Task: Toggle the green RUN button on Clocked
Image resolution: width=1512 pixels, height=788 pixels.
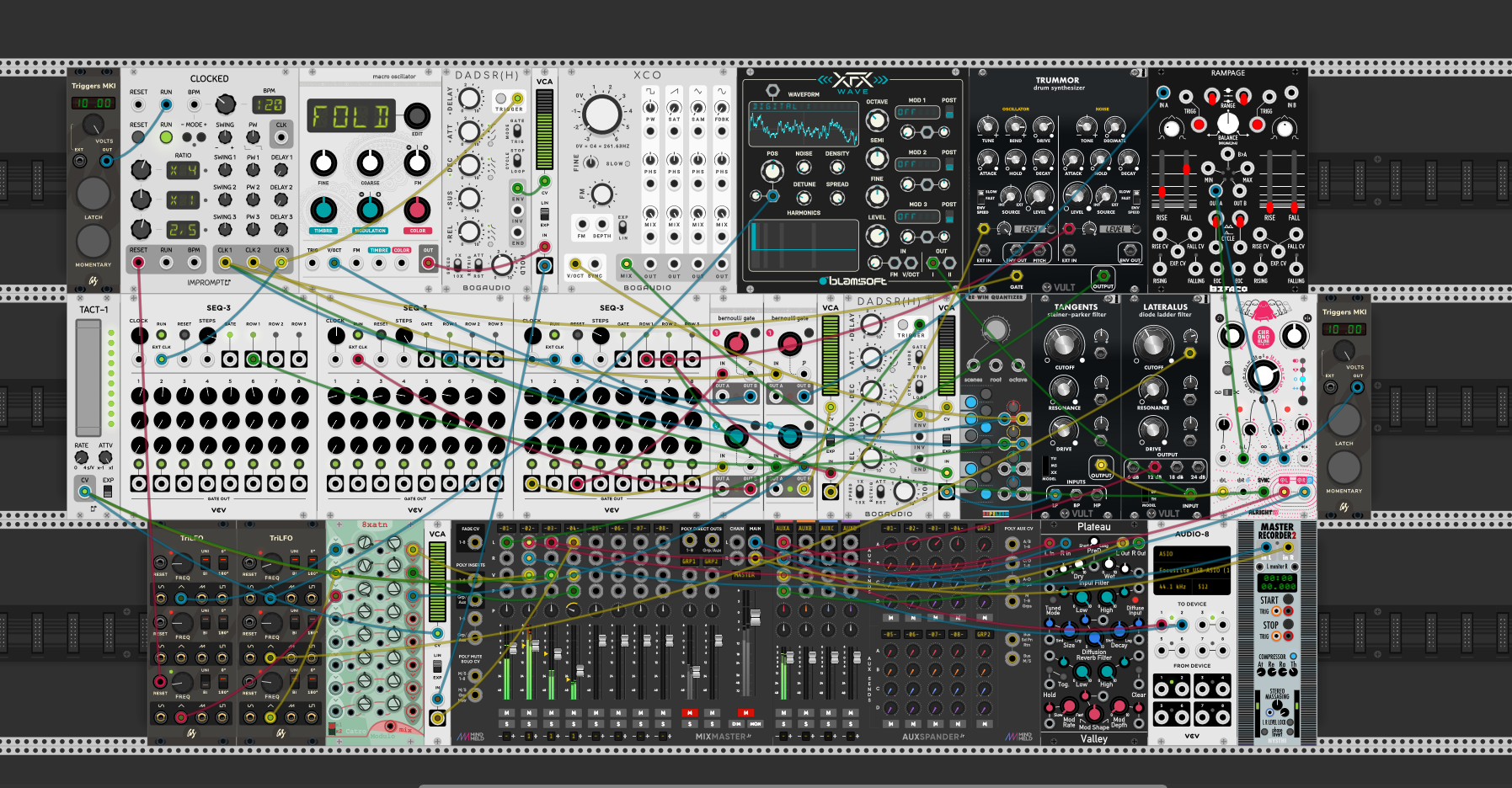Action: (x=166, y=136)
